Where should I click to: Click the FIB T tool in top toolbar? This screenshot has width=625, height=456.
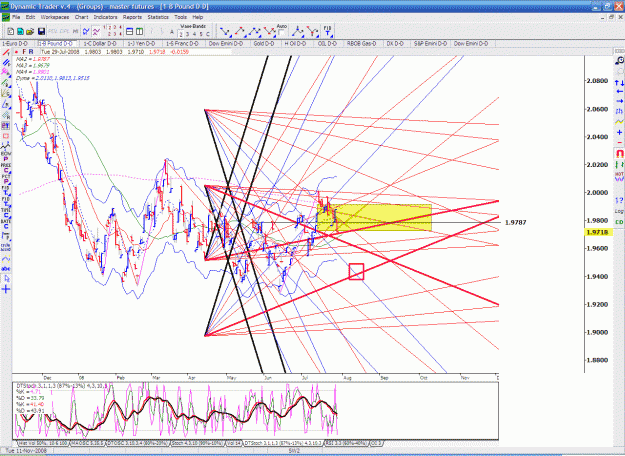(x=327, y=31)
